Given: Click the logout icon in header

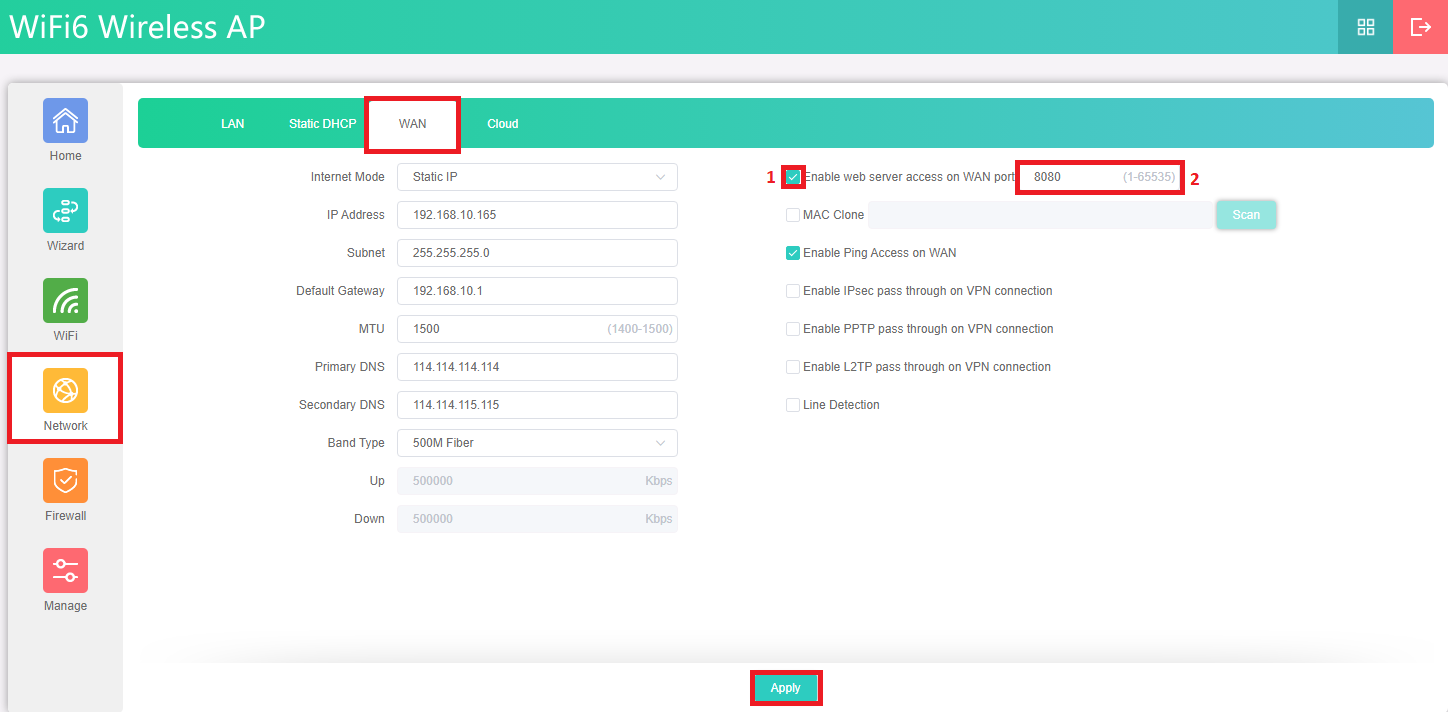Looking at the screenshot, I should (1420, 27).
